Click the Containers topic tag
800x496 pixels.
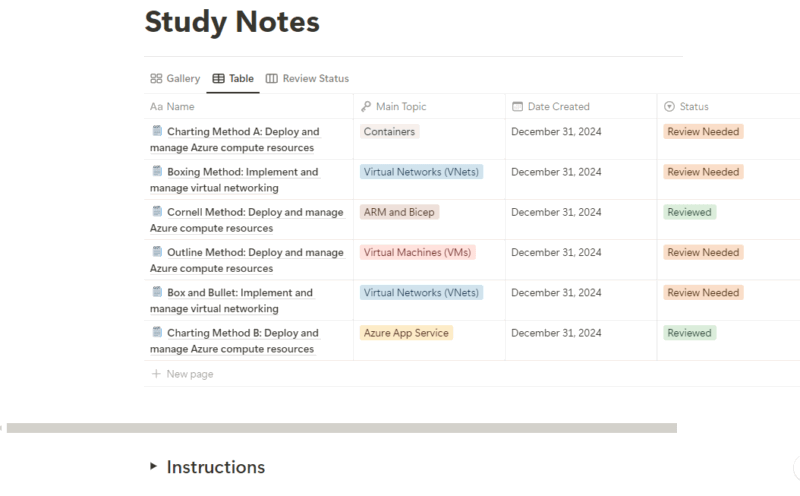tap(389, 132)
